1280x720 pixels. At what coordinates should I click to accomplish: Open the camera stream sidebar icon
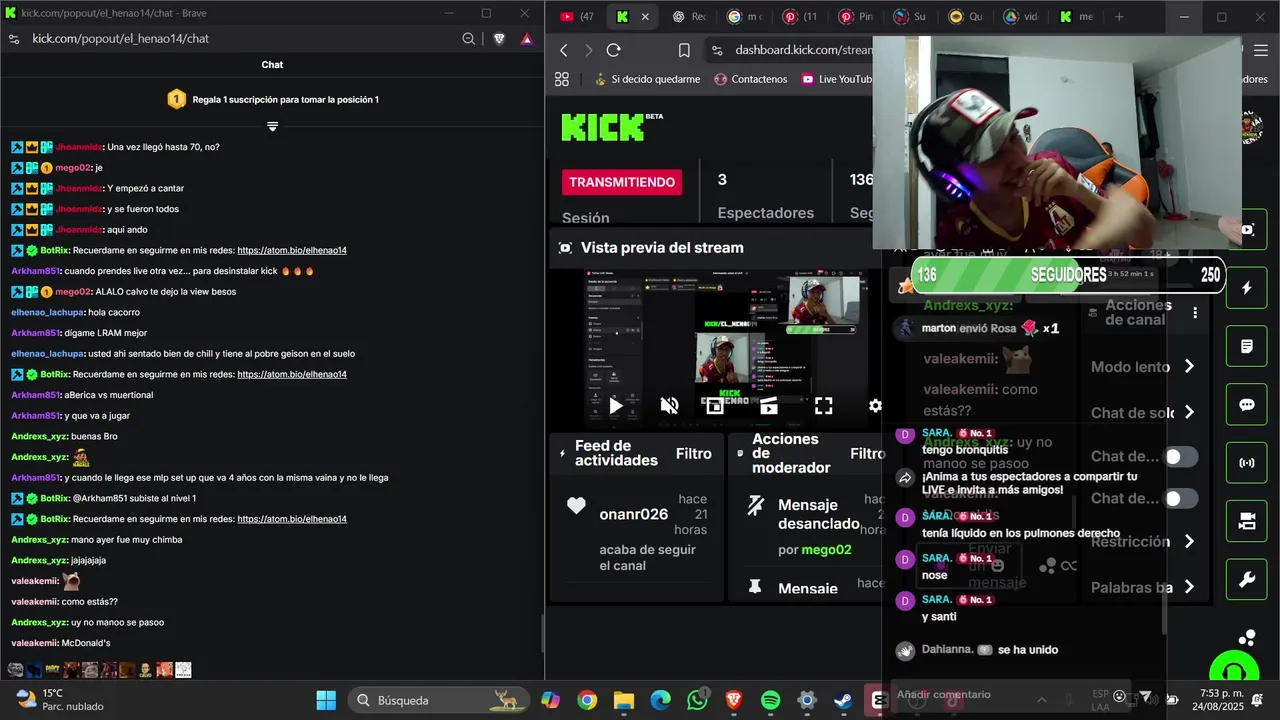(1247, 521)
